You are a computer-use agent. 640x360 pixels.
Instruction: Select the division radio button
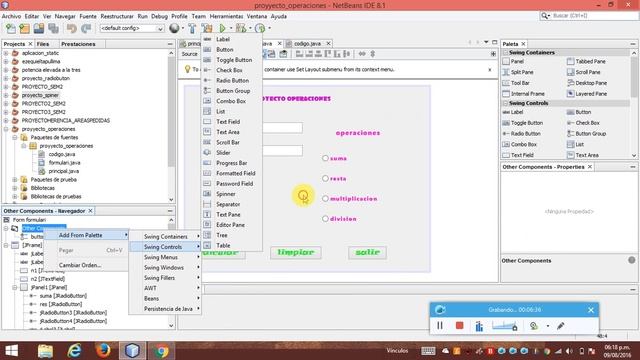325,219
